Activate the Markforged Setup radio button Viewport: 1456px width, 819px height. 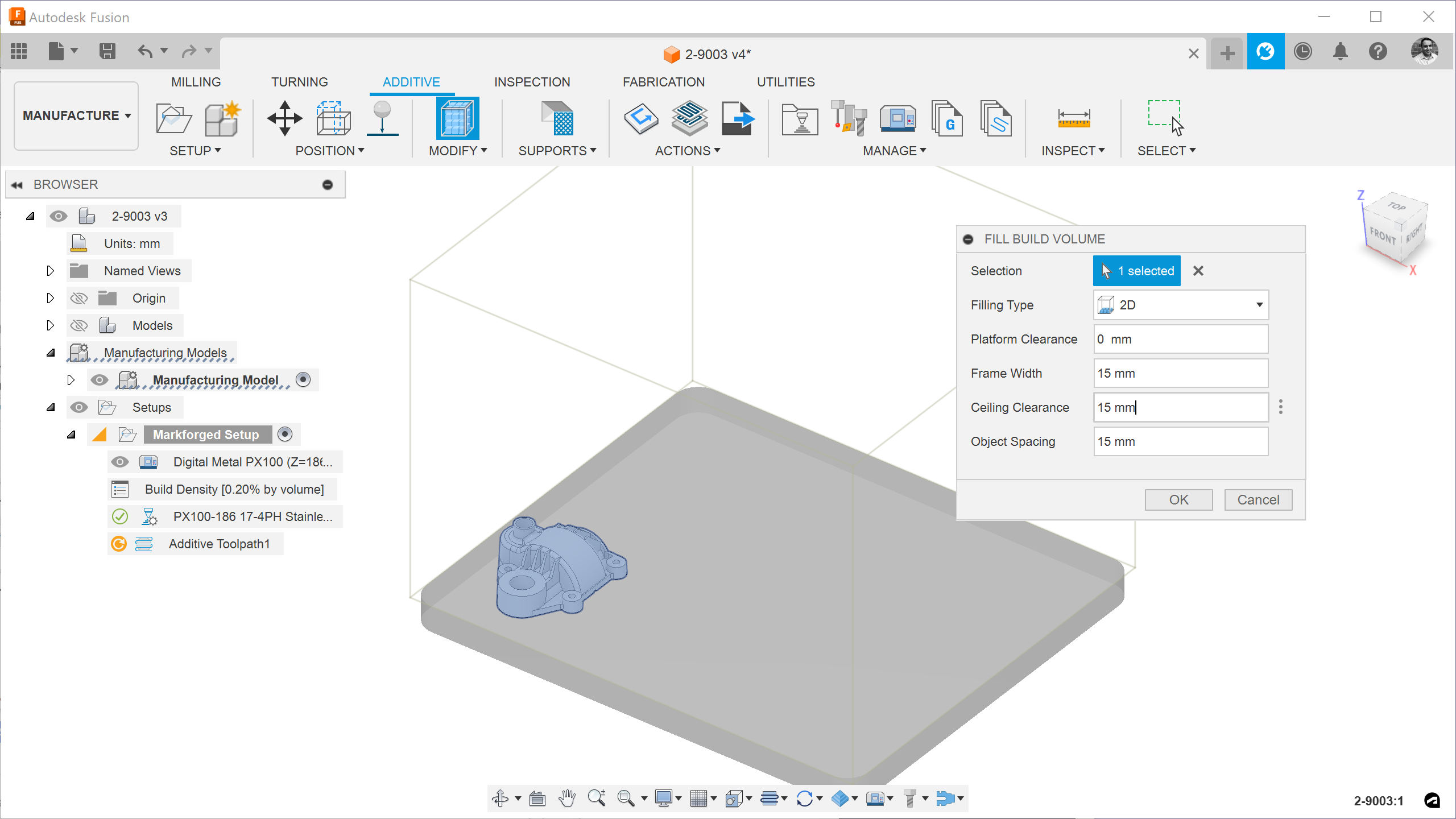click(285, 435)
